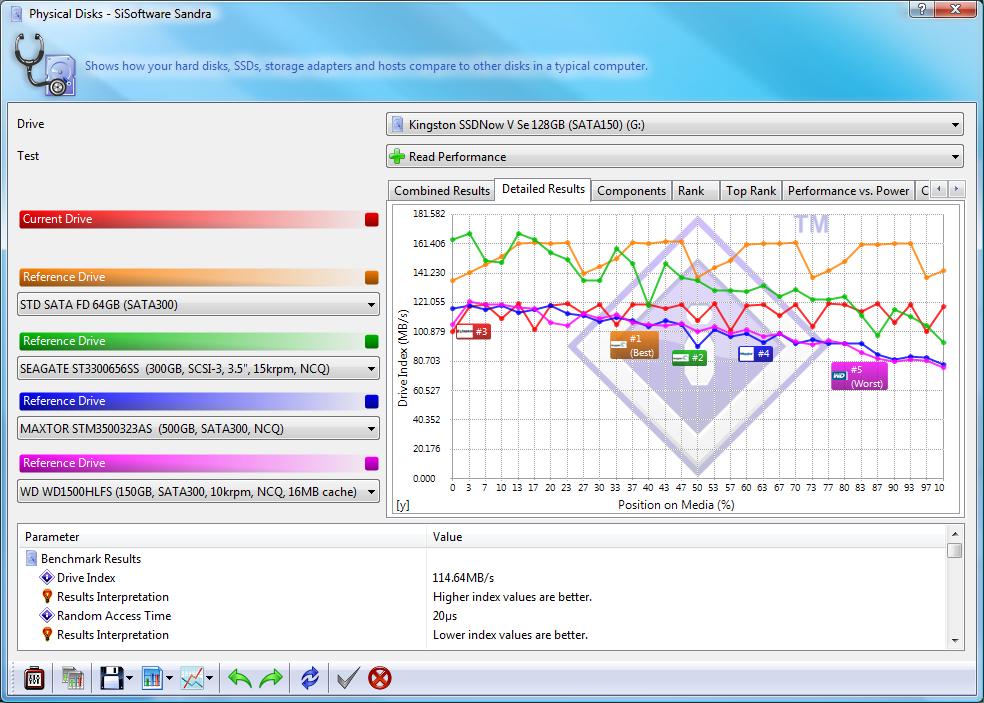Screen dimensions: 984x703
Task: Expand the WD WD1500HLFS reference dropdown
Action: pyautogui.click(x=198, y=491)
